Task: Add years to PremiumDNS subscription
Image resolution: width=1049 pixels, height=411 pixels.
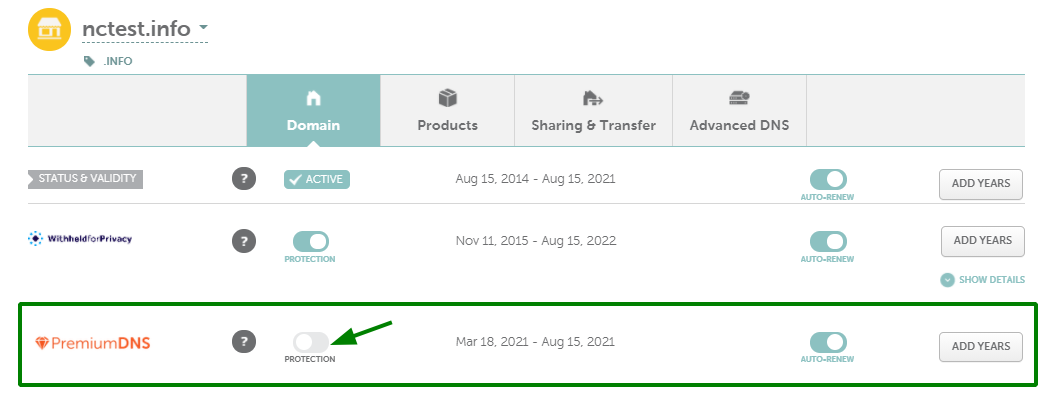Action: click(x=981, y=347)
